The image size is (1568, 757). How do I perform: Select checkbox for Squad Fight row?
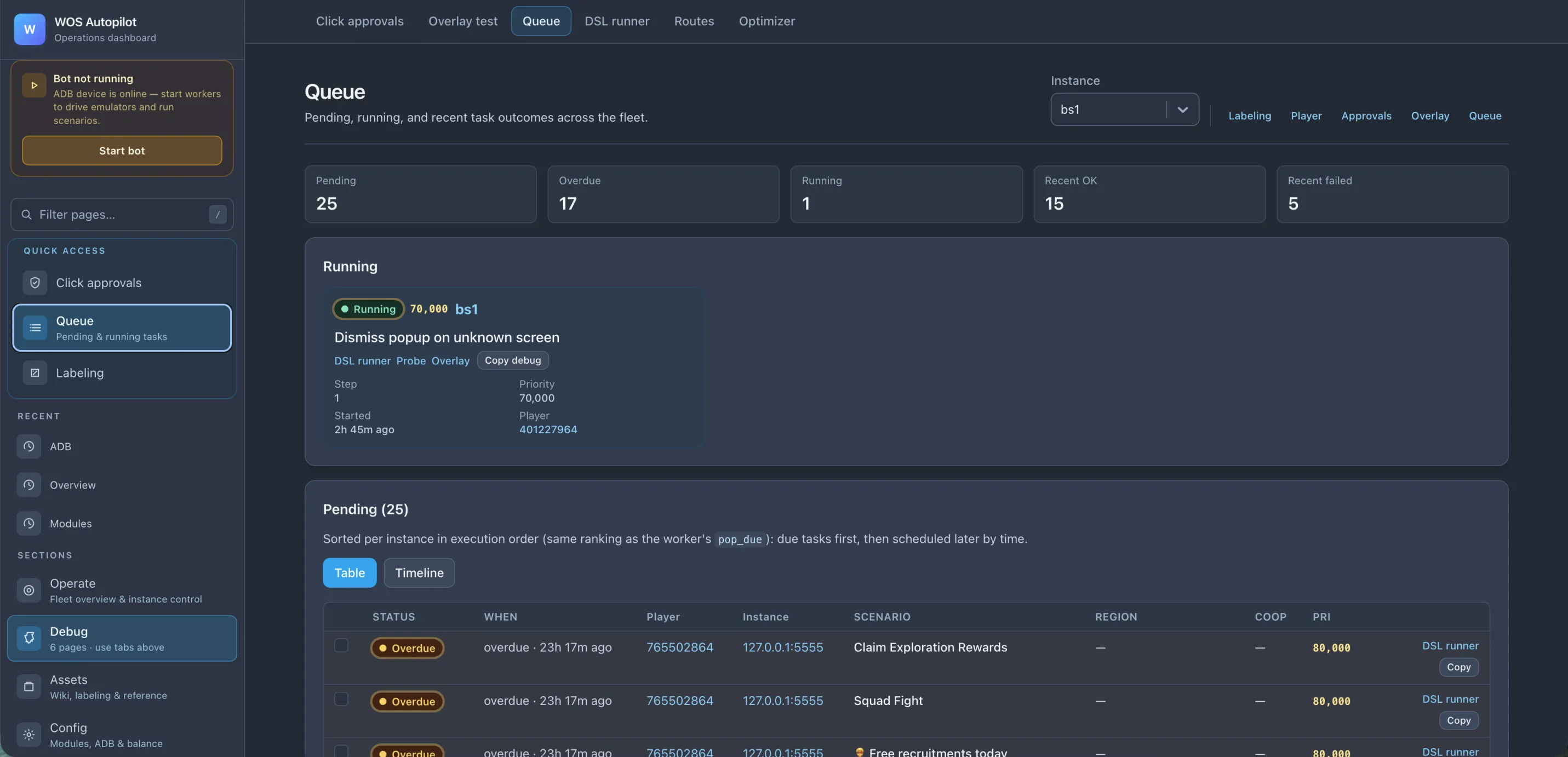pyautogui.click(x=341, y=698)
